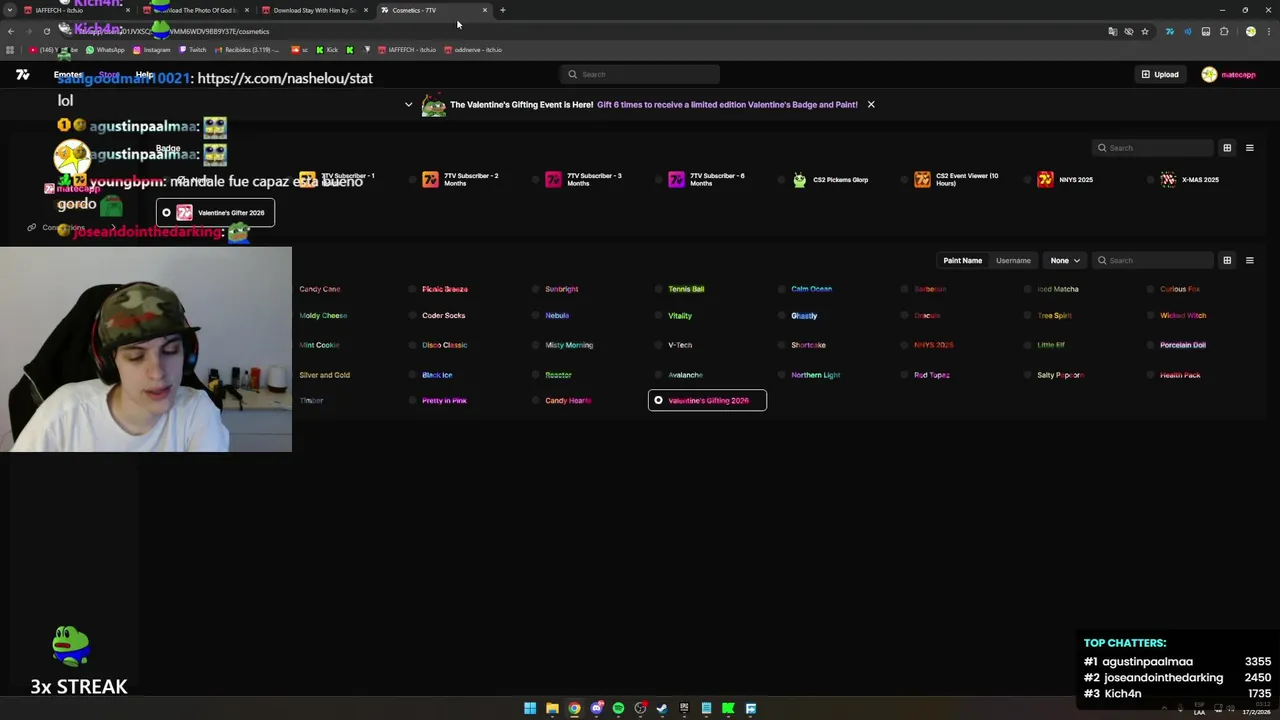Click the Upload button
Viewport: 1280px width, 720px height.
1160,74
